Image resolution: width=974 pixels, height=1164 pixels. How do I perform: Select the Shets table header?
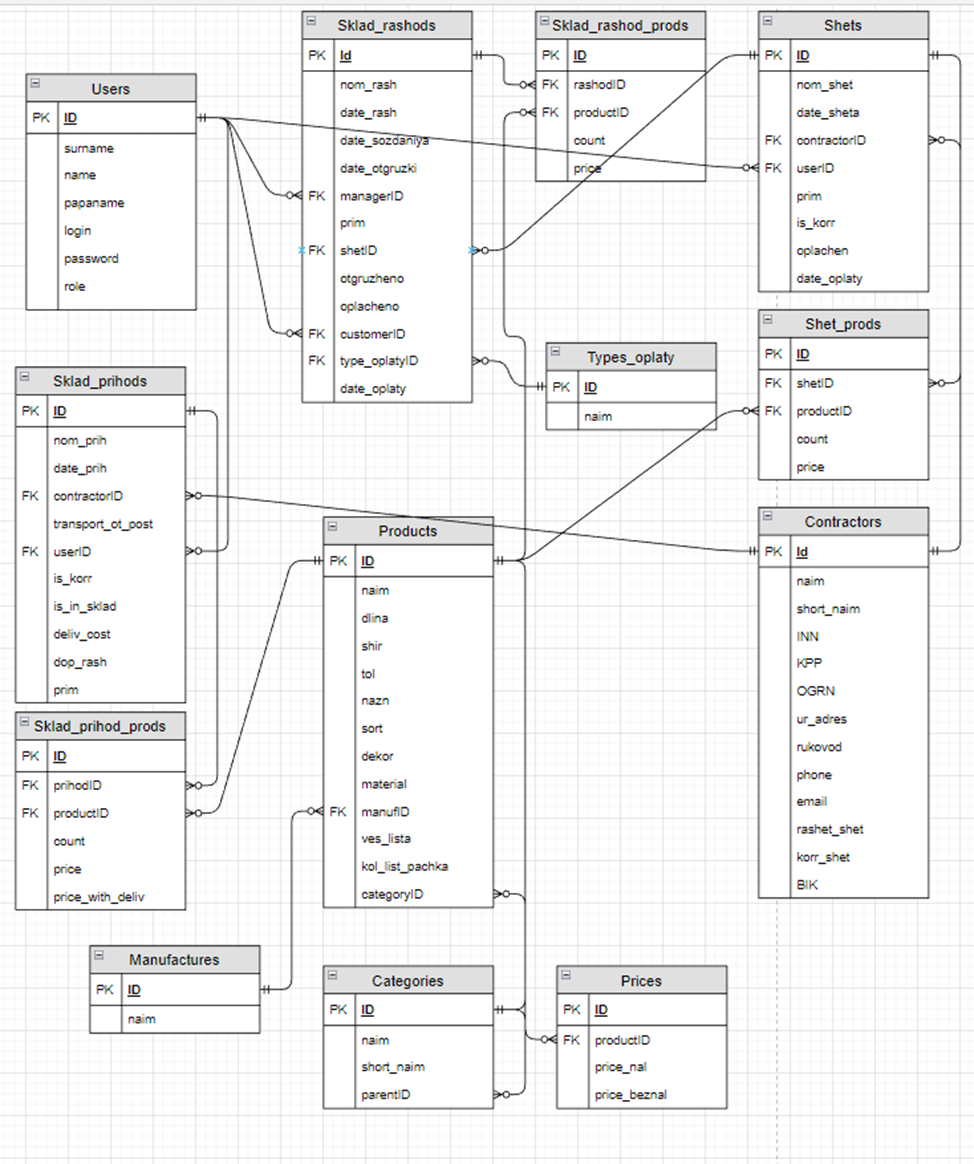(x=843, y=25)
